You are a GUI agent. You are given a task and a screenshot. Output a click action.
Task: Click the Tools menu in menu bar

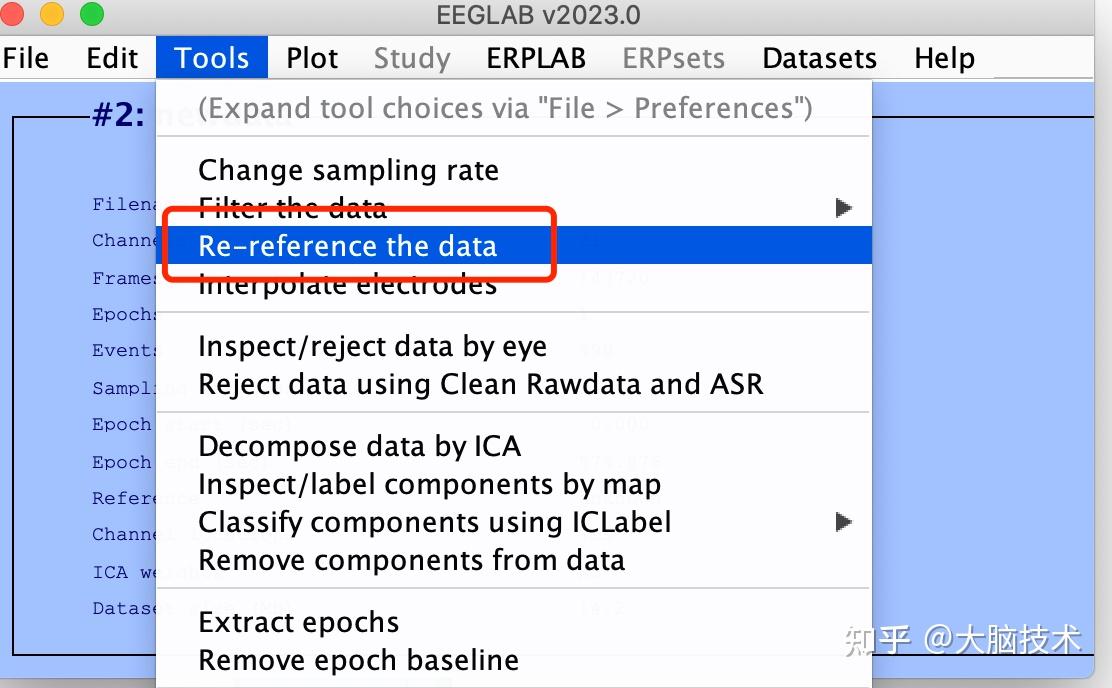pos(212,58)
